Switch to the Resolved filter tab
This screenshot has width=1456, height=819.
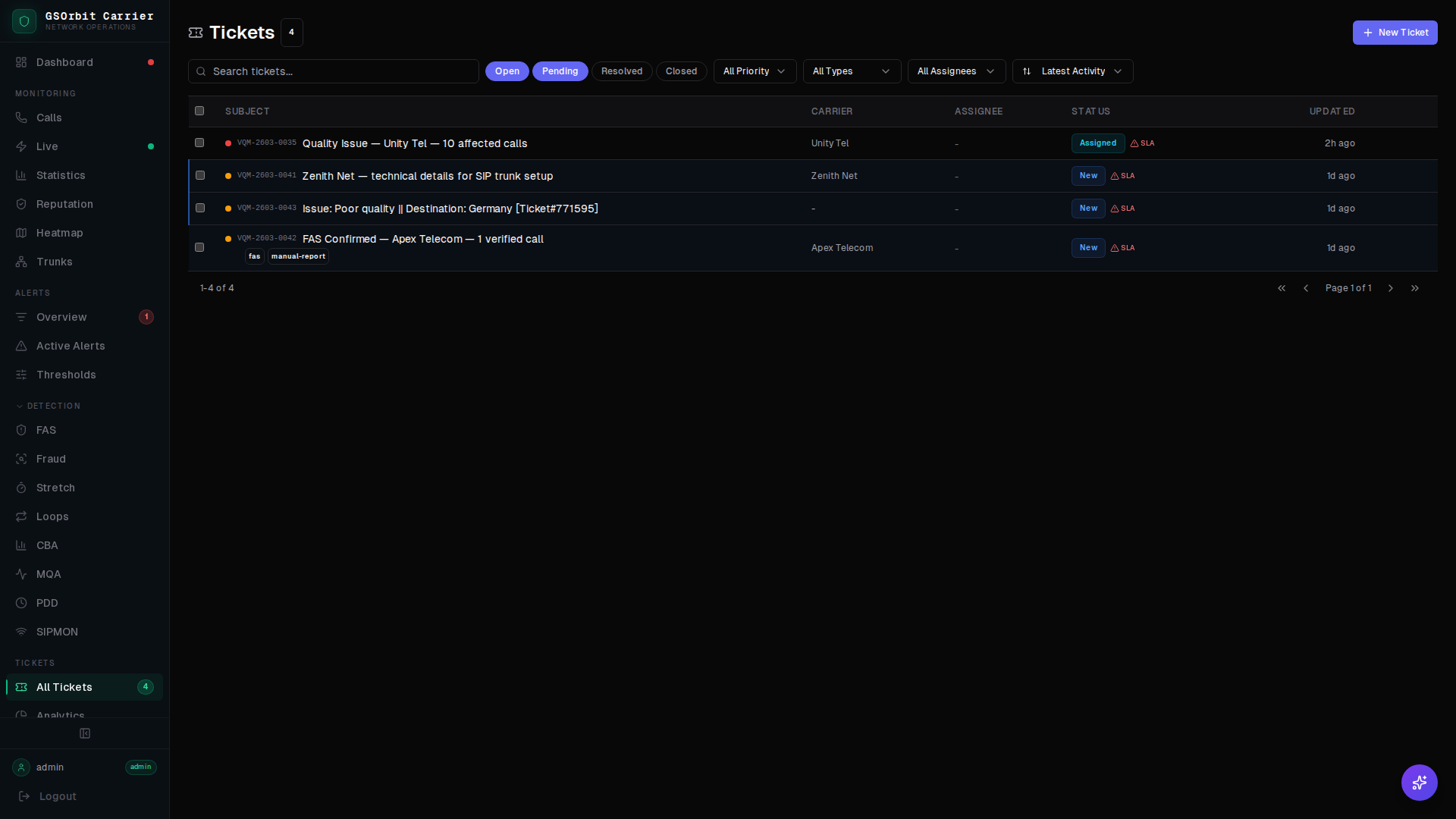click(x=621, y=71)
